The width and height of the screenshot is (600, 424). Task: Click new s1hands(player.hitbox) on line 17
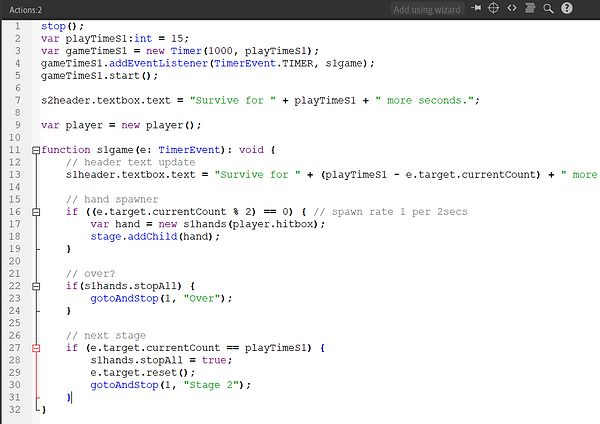coord(241,224)
